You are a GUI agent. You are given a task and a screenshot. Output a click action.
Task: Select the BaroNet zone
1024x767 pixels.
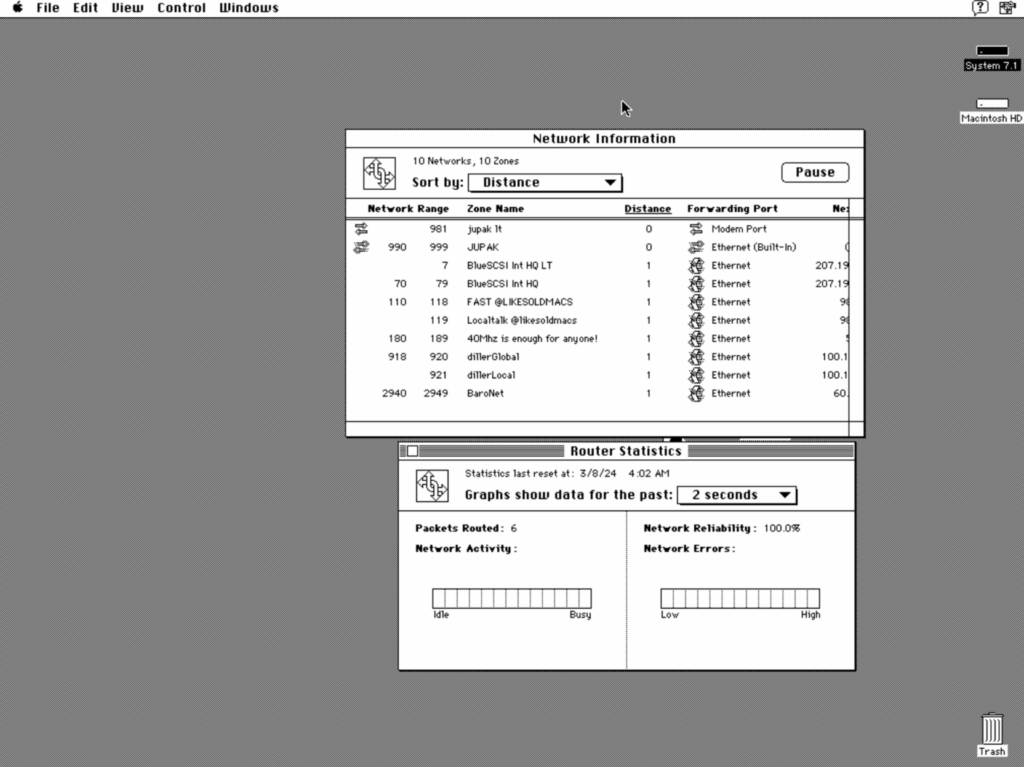pyautogui.click(x=485, y=393)
